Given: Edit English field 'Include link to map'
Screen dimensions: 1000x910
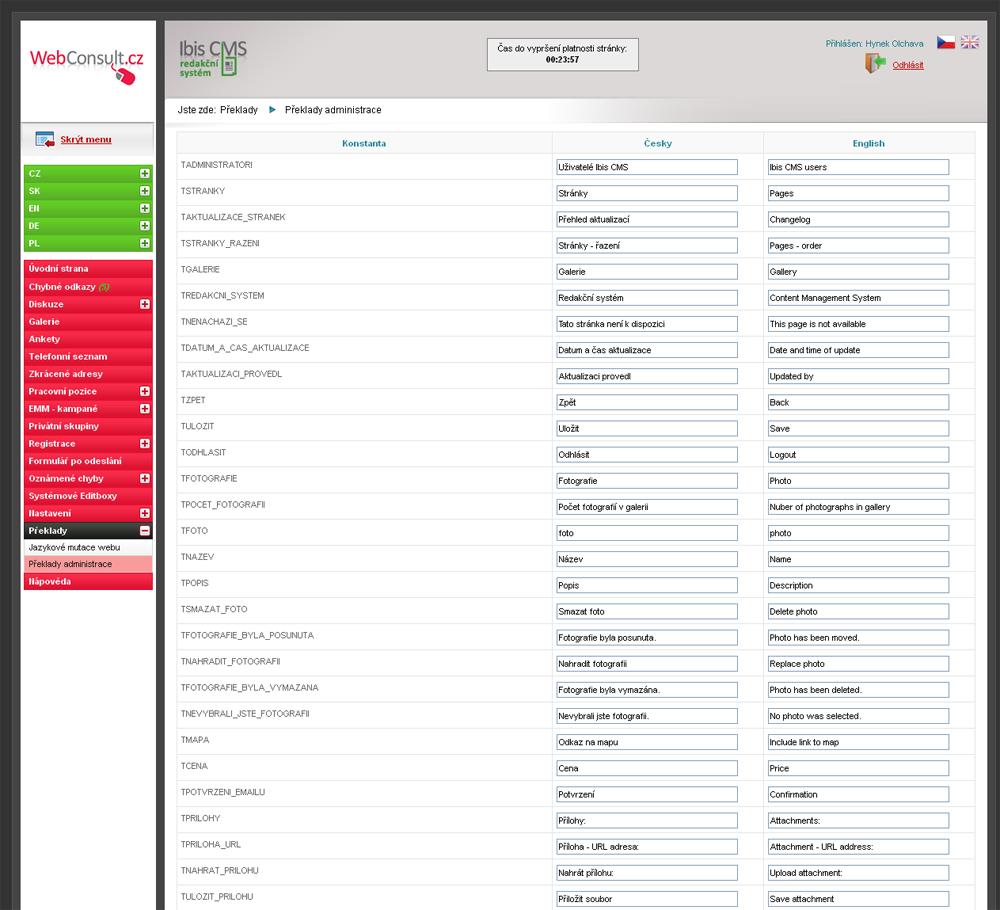Looking at the screenshot, I should click(x=858, y=742).
